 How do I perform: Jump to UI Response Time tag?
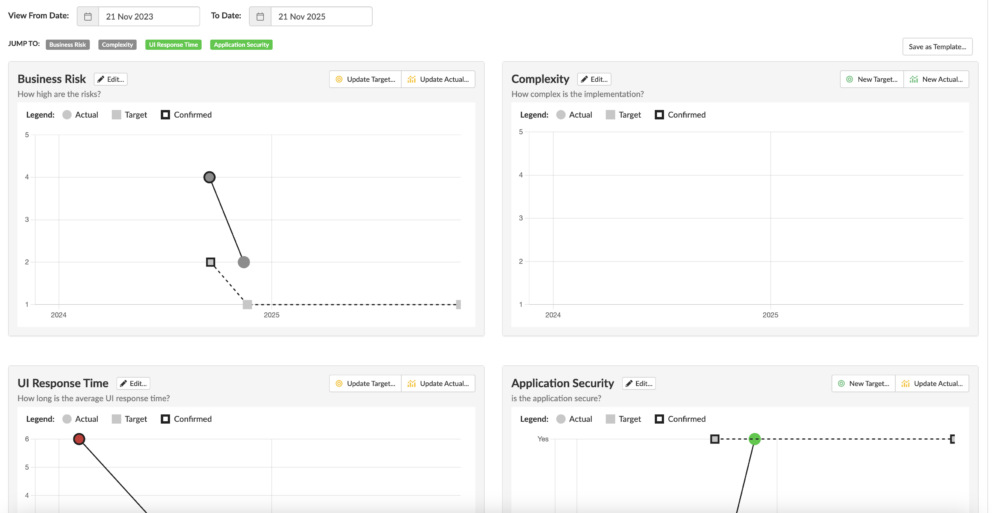[x=173, y=45]
